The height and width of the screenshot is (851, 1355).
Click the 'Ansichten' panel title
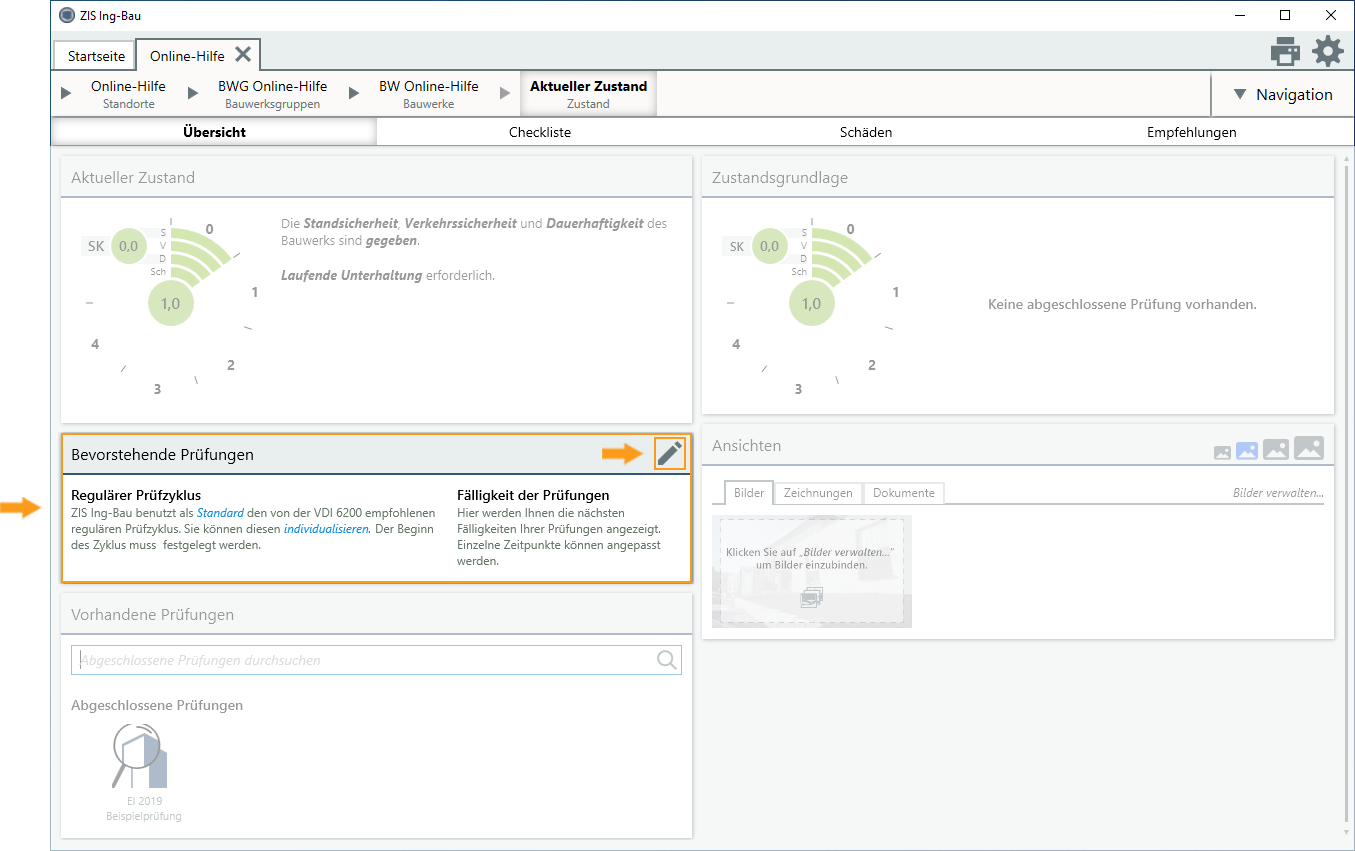click(746, 446)
